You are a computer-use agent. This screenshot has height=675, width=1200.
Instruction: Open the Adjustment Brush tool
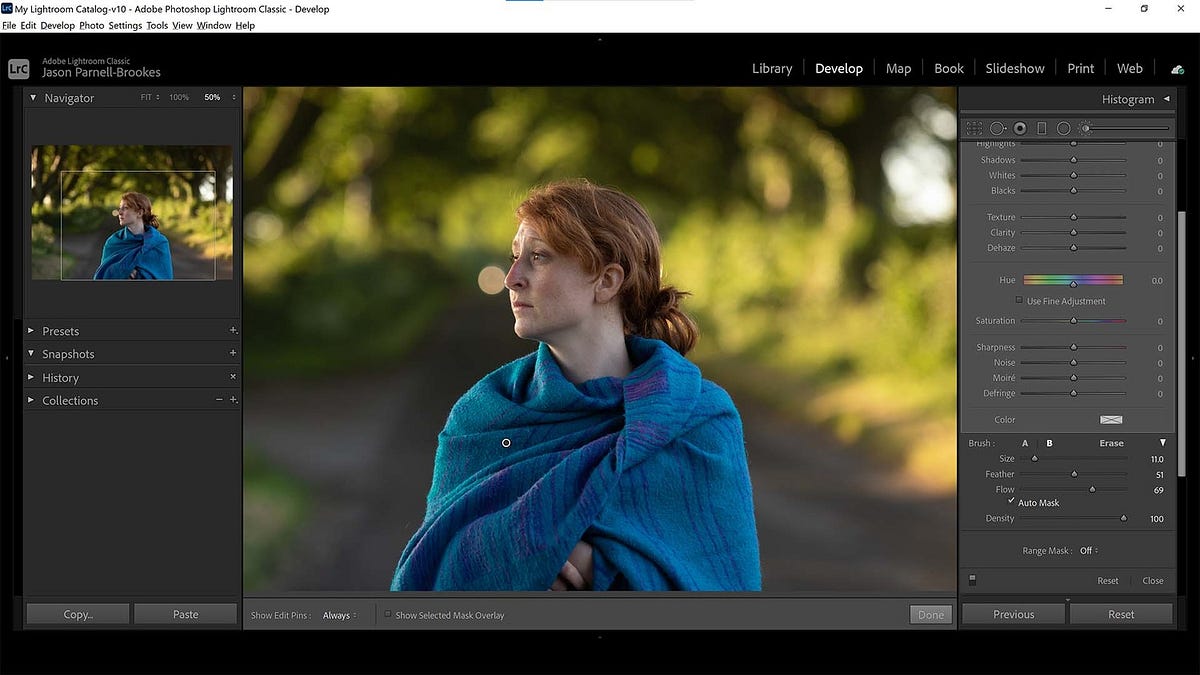click(1084, 128)
